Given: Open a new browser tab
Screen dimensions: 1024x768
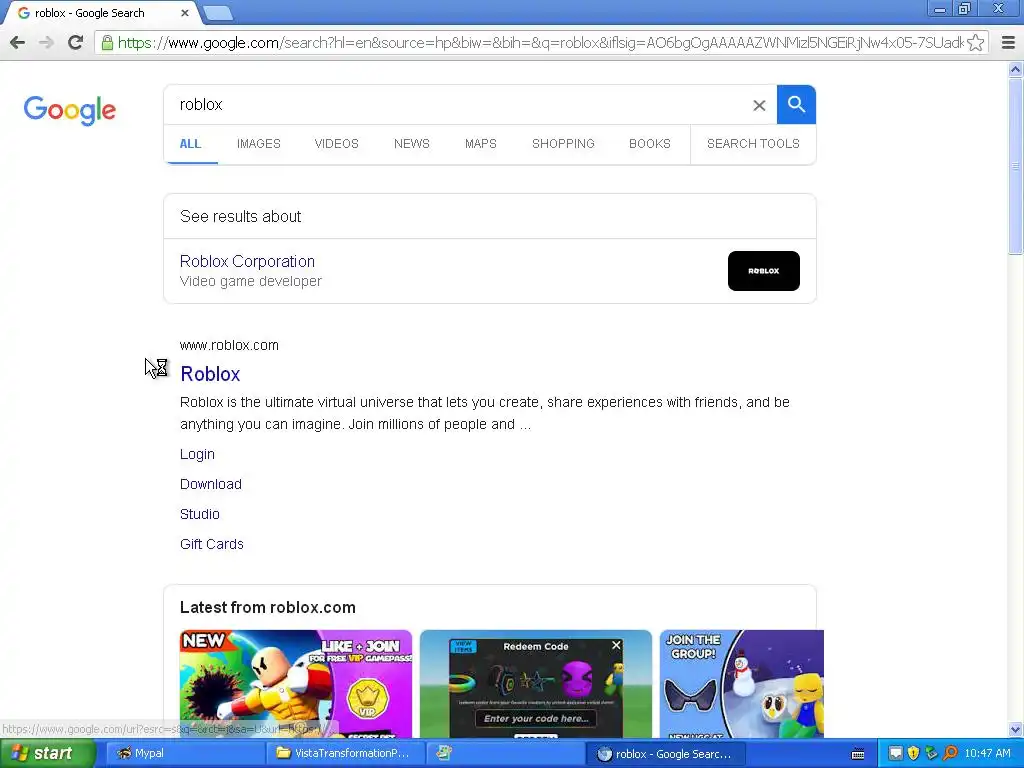Looking at the screenshot, I should 217,13.
